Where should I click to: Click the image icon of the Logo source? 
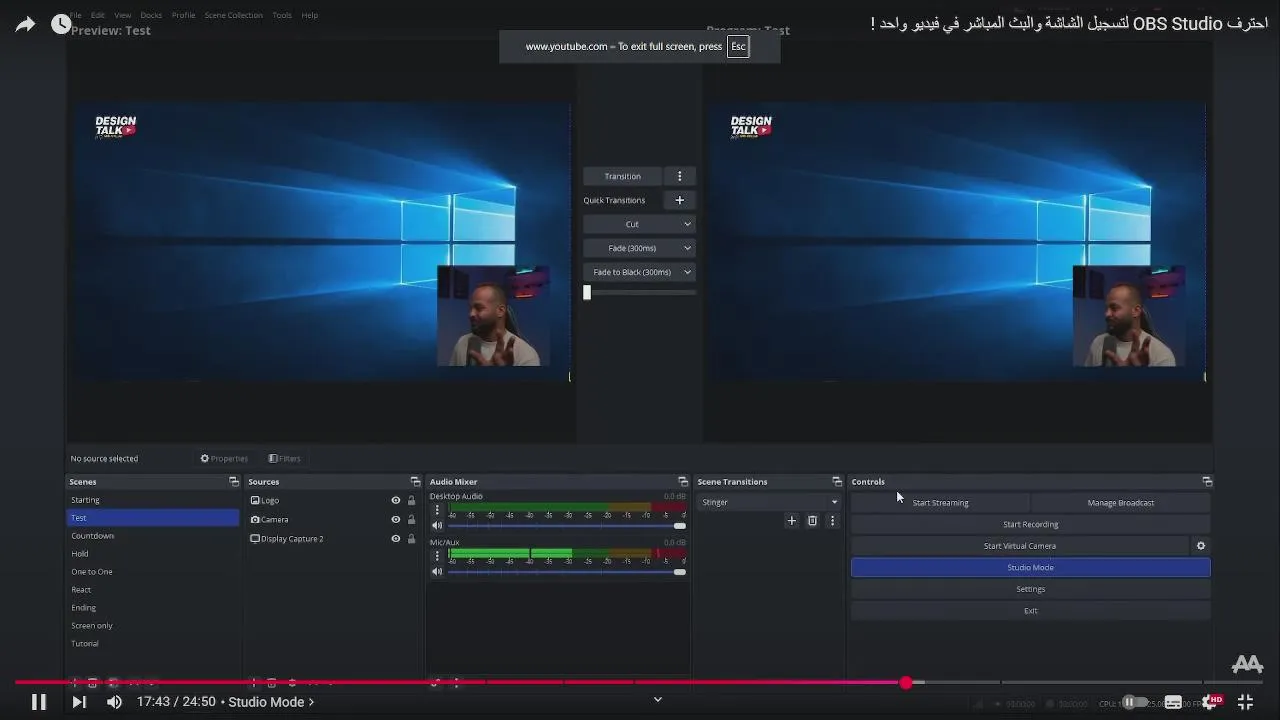click(255, 500)
